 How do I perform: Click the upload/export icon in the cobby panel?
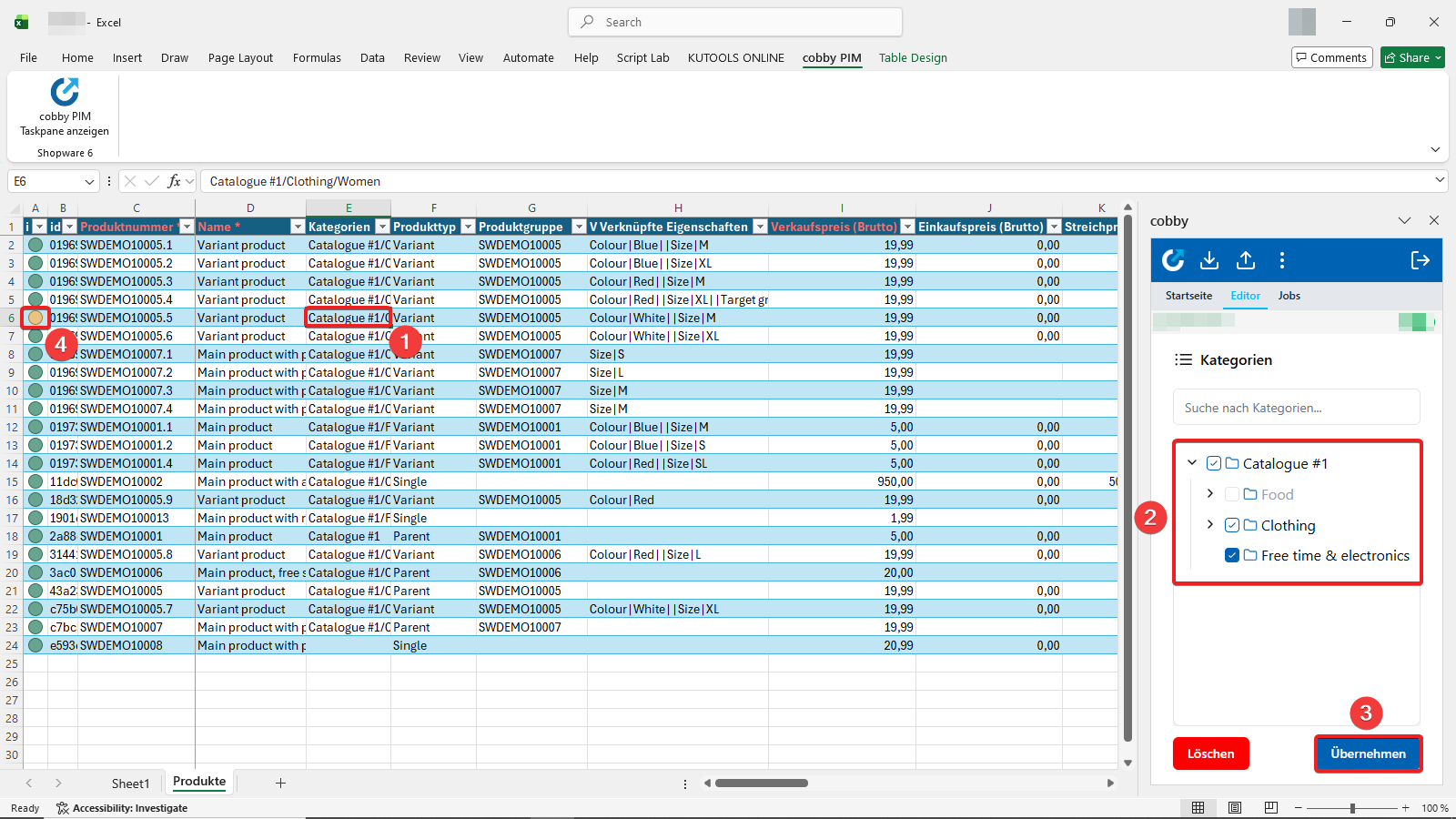pyautogui.click(x=1245, y=260)
